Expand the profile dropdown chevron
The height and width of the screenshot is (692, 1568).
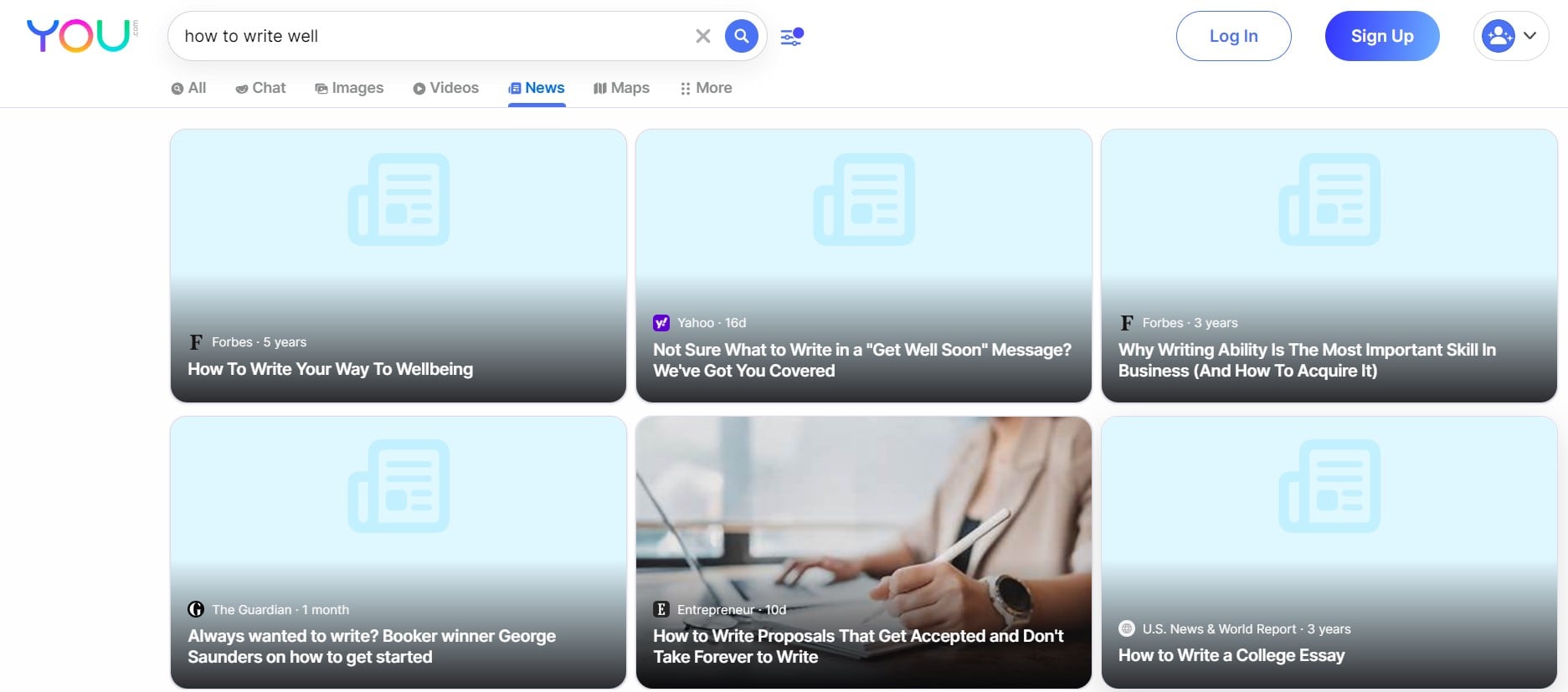pyautogui.click(x=1529, y=36)
